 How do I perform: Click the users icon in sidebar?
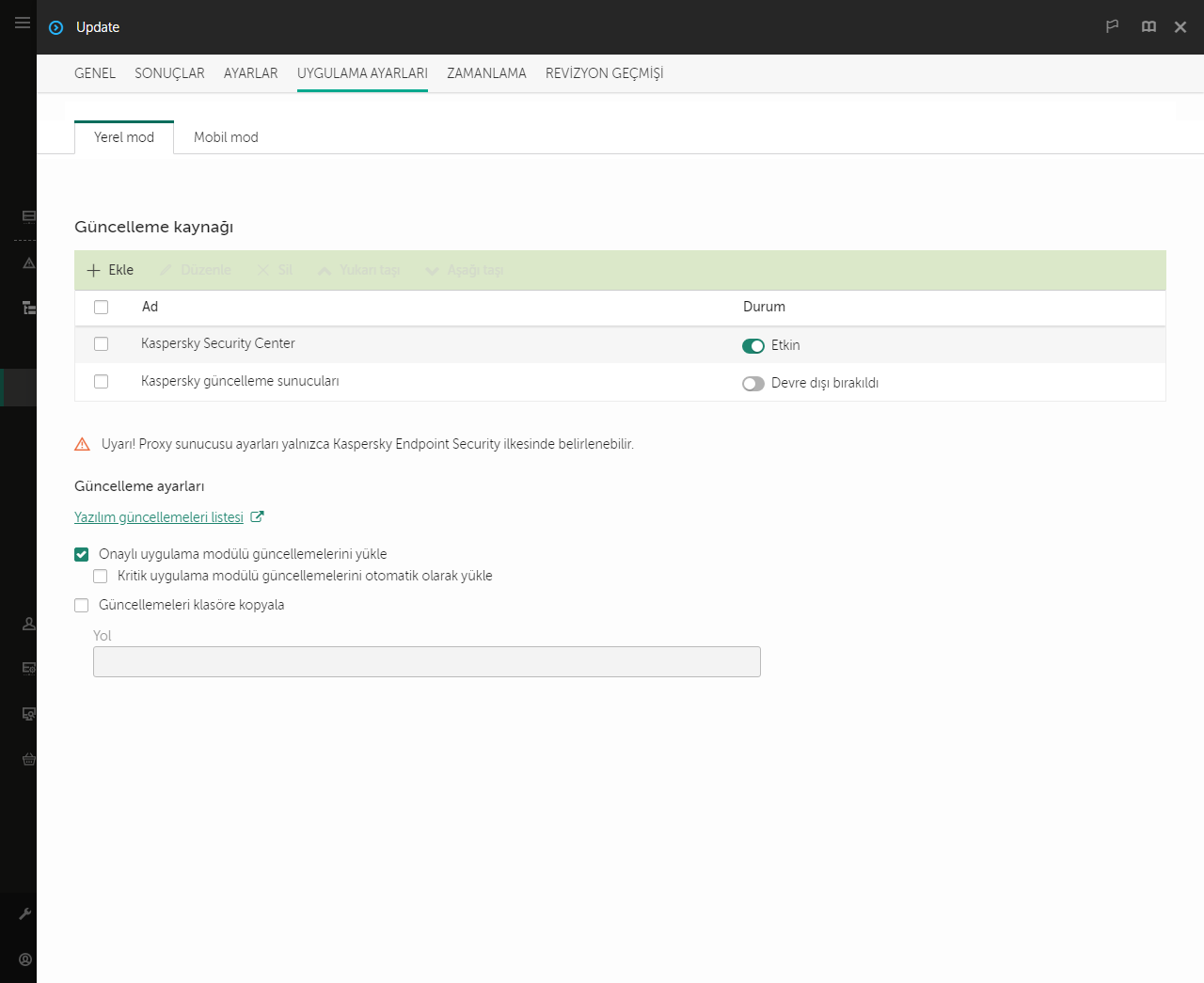(x=29, y=624)
